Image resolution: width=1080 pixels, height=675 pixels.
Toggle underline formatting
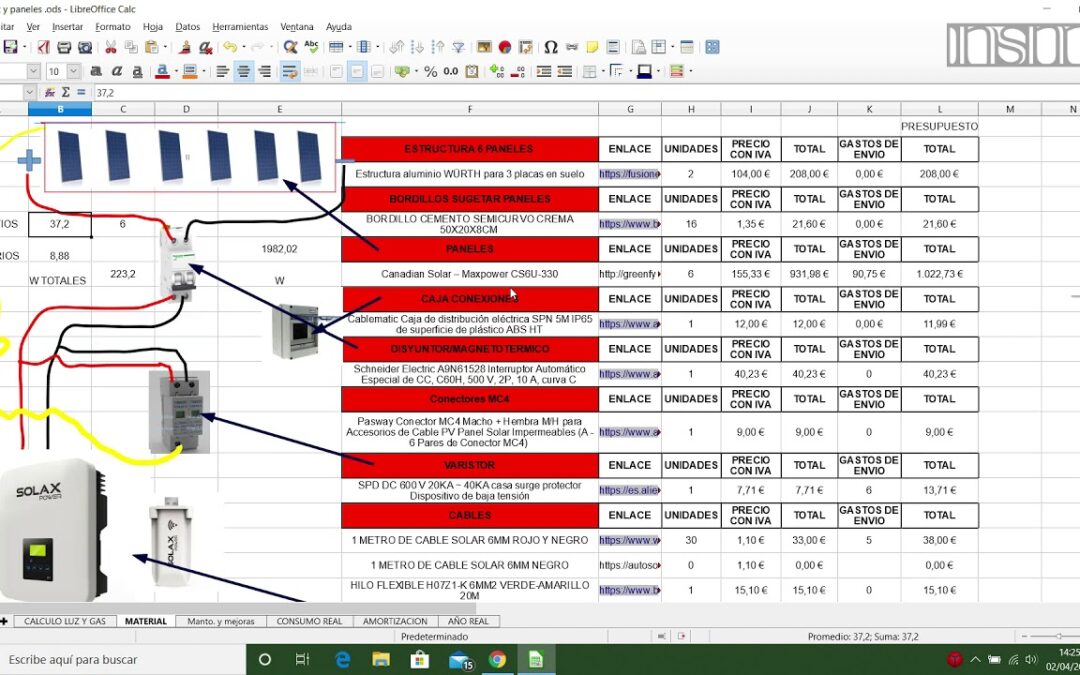(x=138, y=71)
